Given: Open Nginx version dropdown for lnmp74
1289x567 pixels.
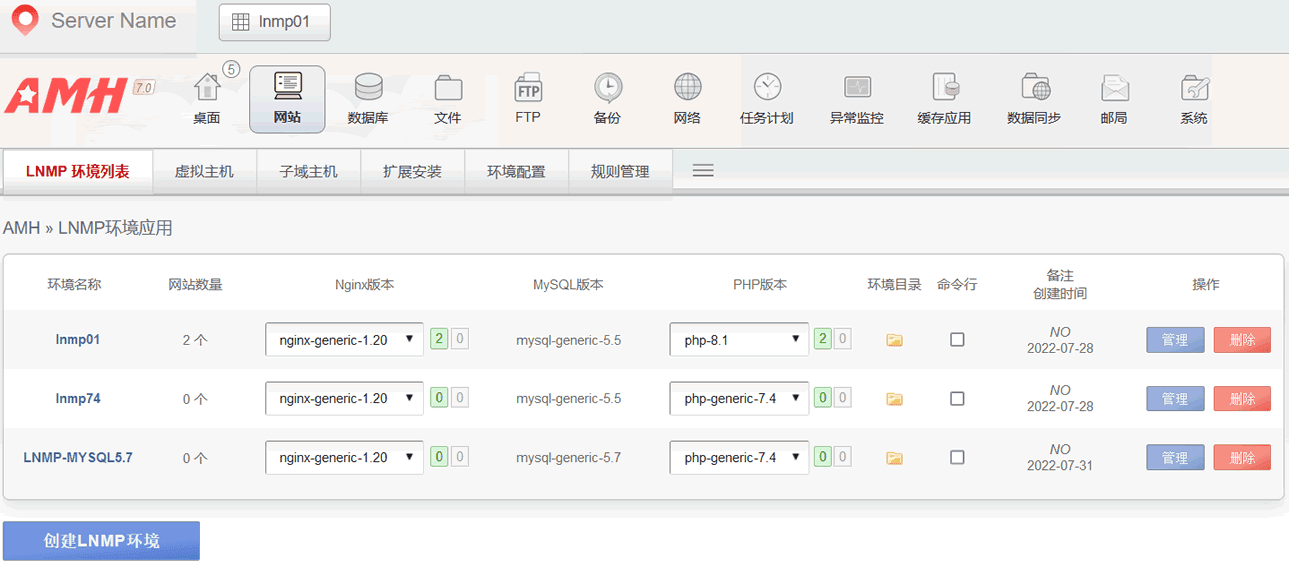Looking at the screenshot, I should [x=344, y=398].
